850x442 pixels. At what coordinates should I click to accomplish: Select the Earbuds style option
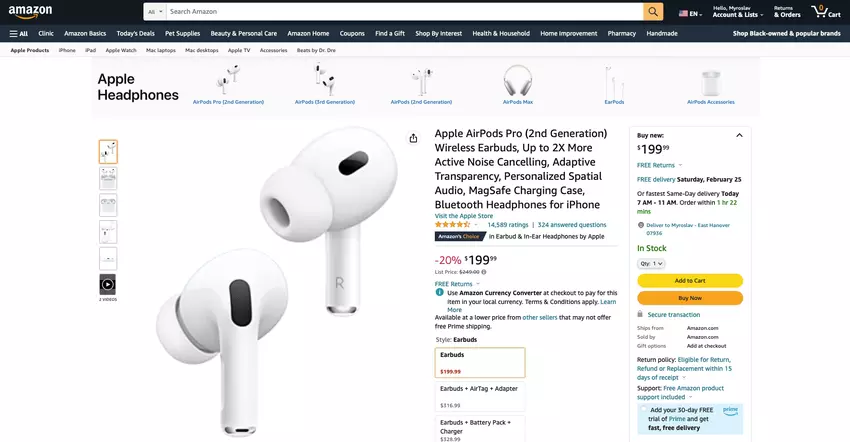(x=480, y=362)
